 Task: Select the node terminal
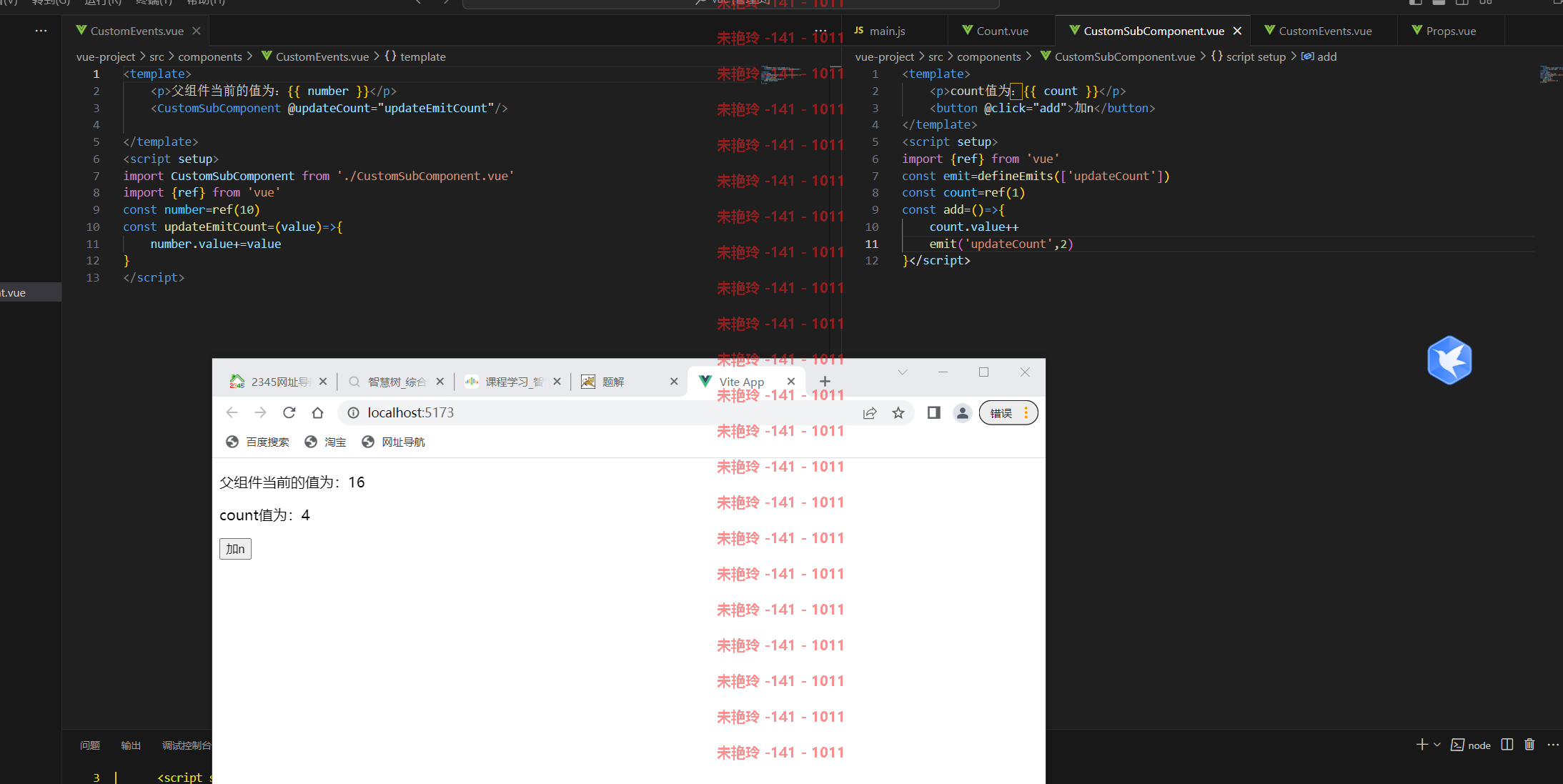1471,745
